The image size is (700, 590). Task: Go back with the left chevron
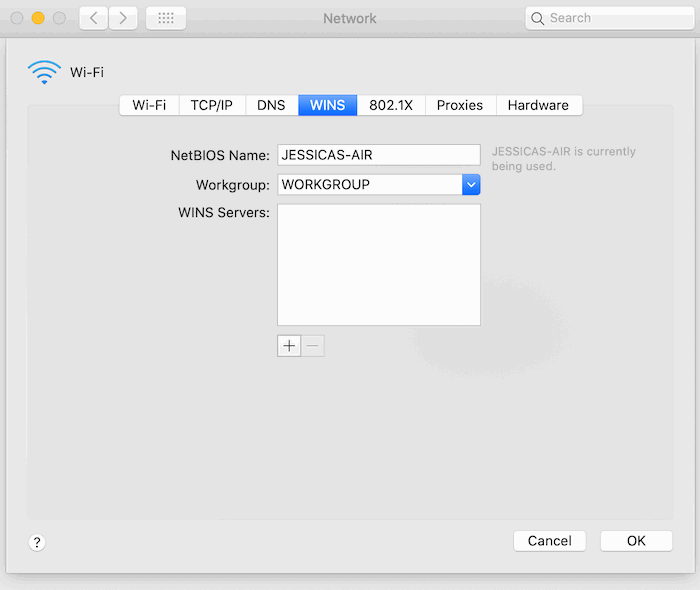pos(94,18)
